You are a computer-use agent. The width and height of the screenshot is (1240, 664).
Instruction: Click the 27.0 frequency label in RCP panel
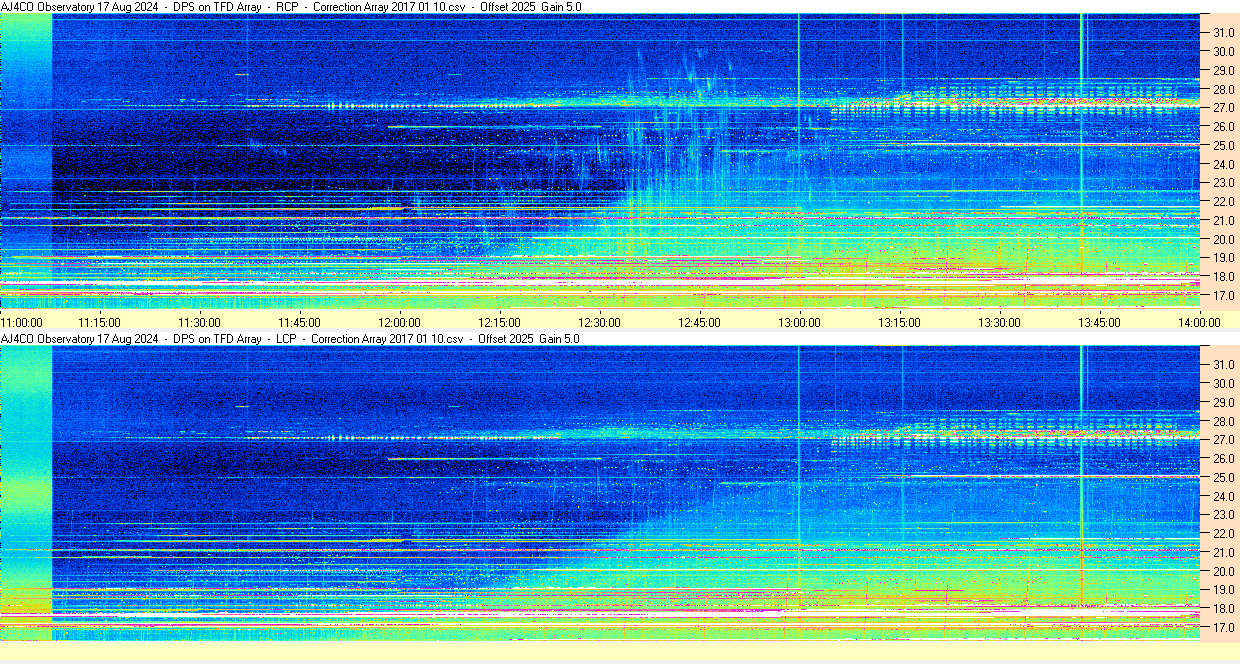coord(1222,108)
